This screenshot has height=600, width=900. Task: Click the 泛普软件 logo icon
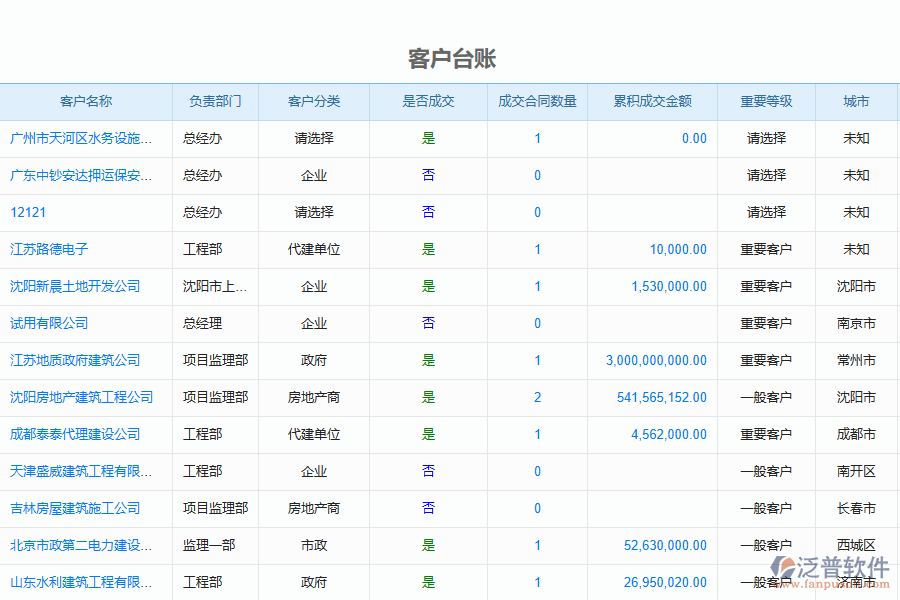[782, 567]
